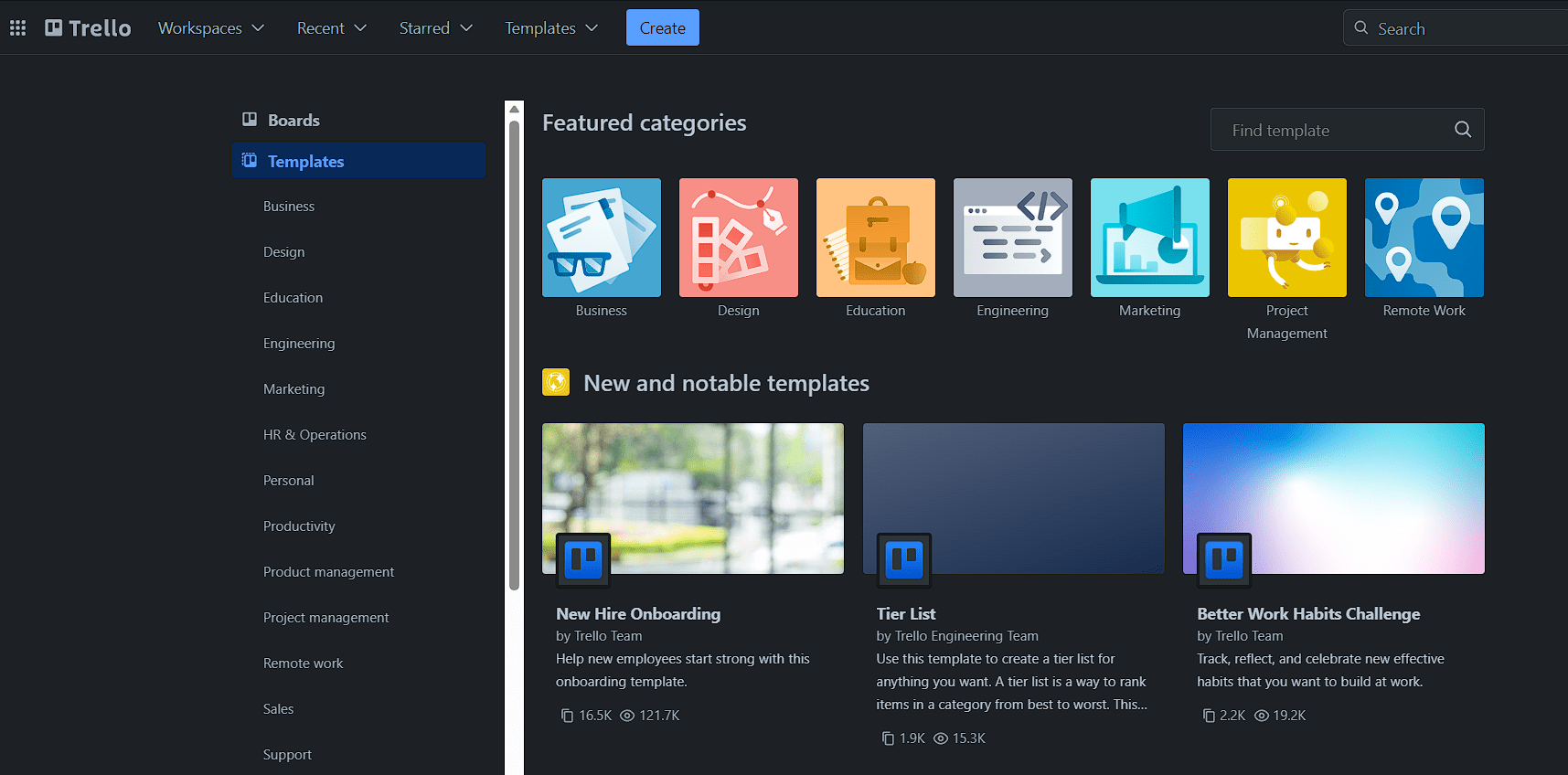
Task: Click the globe icon beside New and notable templates
Action: [x=556, y=382]
